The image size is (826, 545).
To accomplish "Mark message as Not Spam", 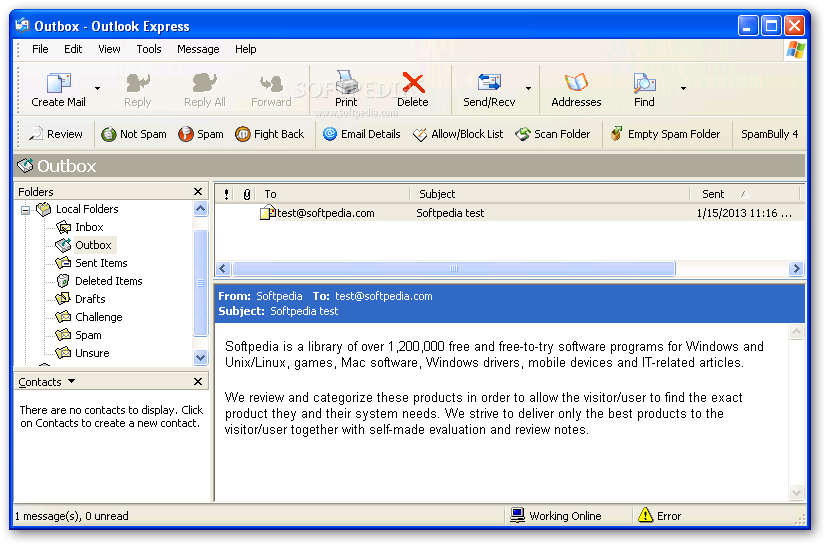I will pyautogui.click(x=134, y=134).
